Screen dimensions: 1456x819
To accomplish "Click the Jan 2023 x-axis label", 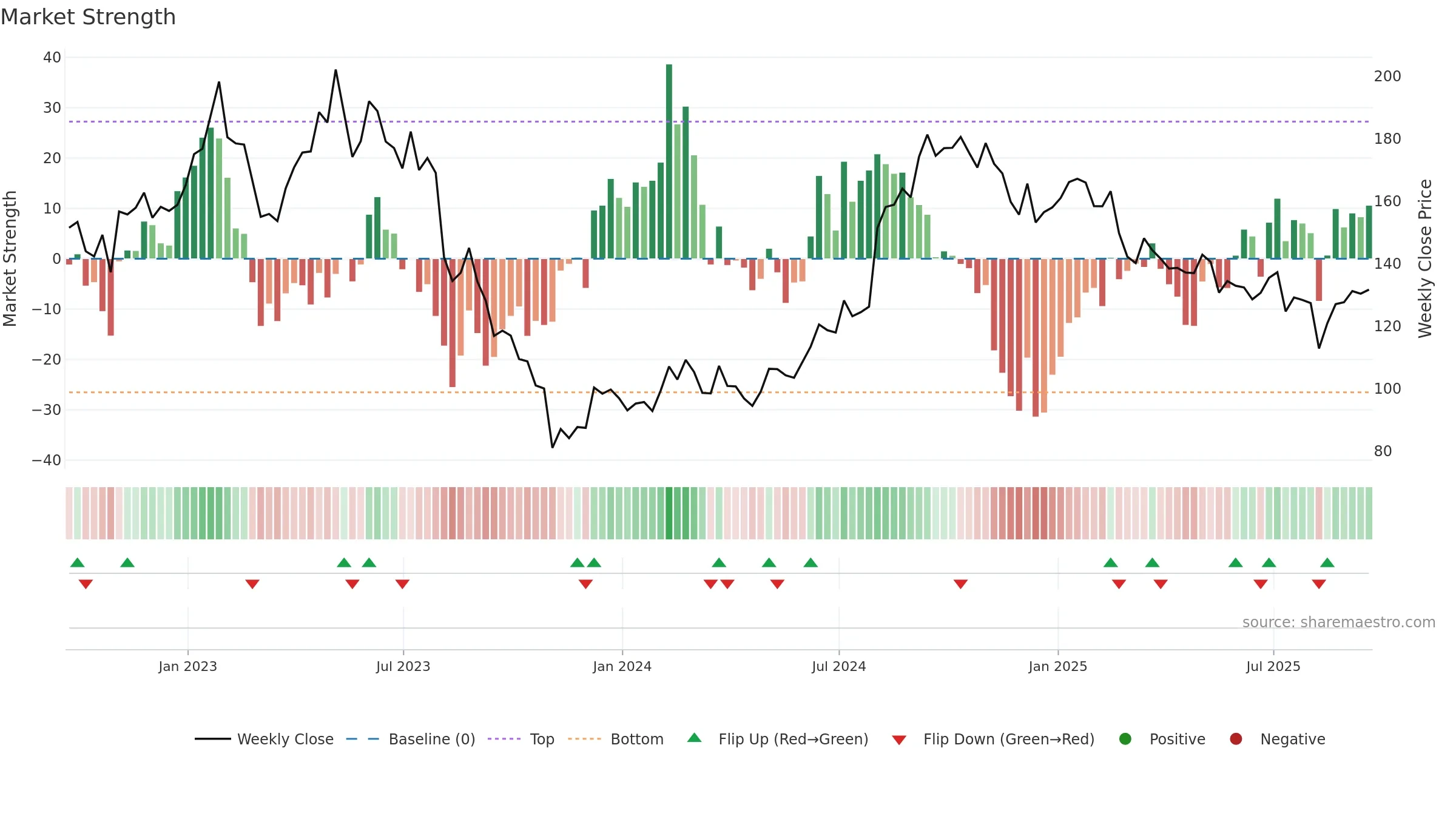I will (188, 666).
